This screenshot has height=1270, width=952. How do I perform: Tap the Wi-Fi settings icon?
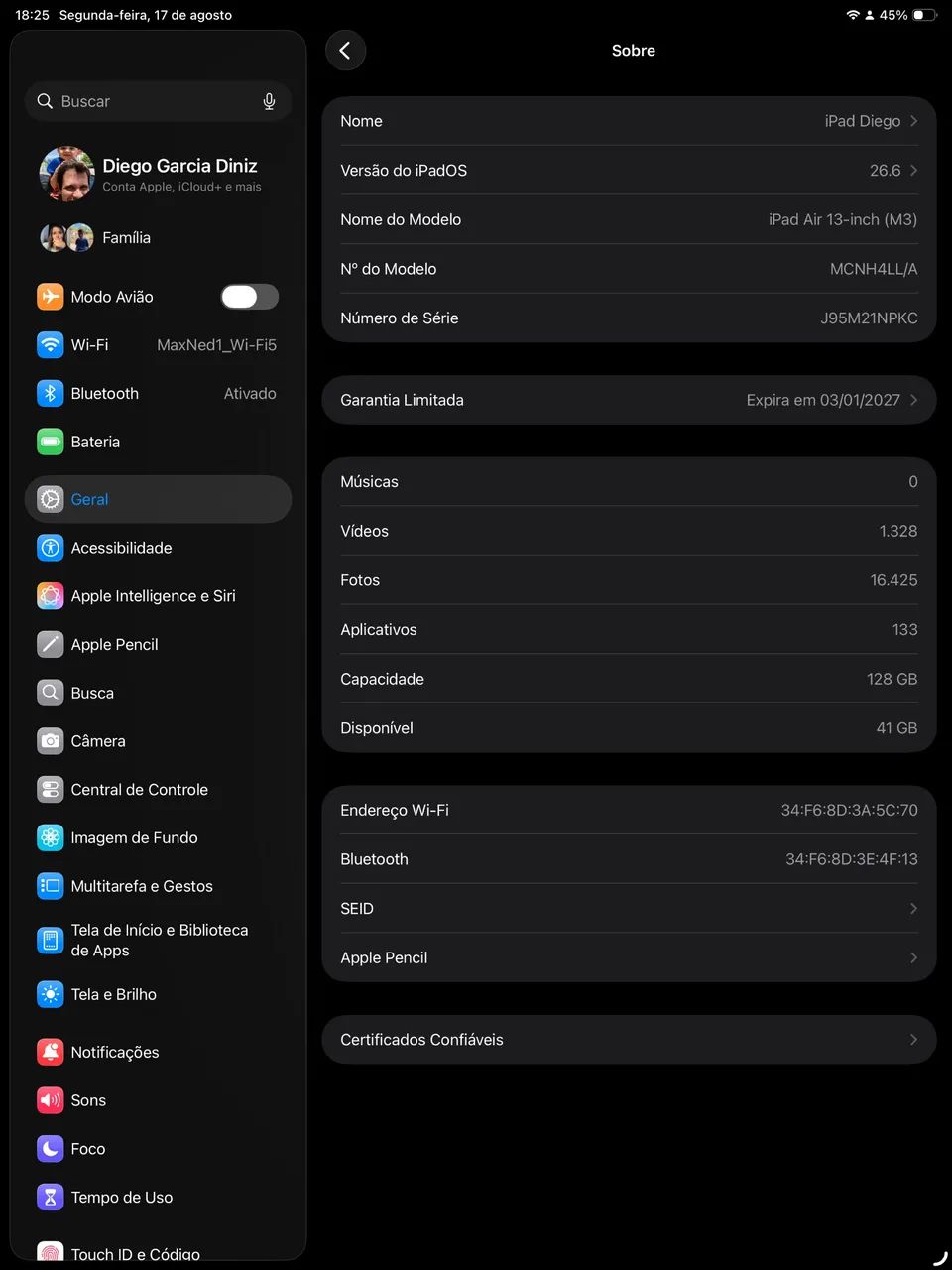coord(51,345)
